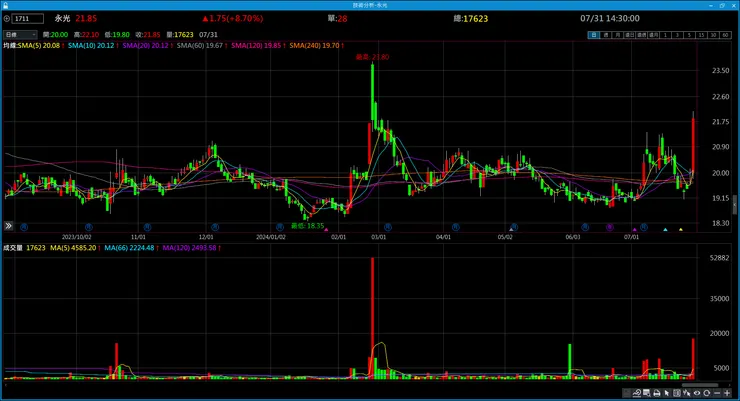Click the tall red volume bar near 03/01

(x=372, y=318)
